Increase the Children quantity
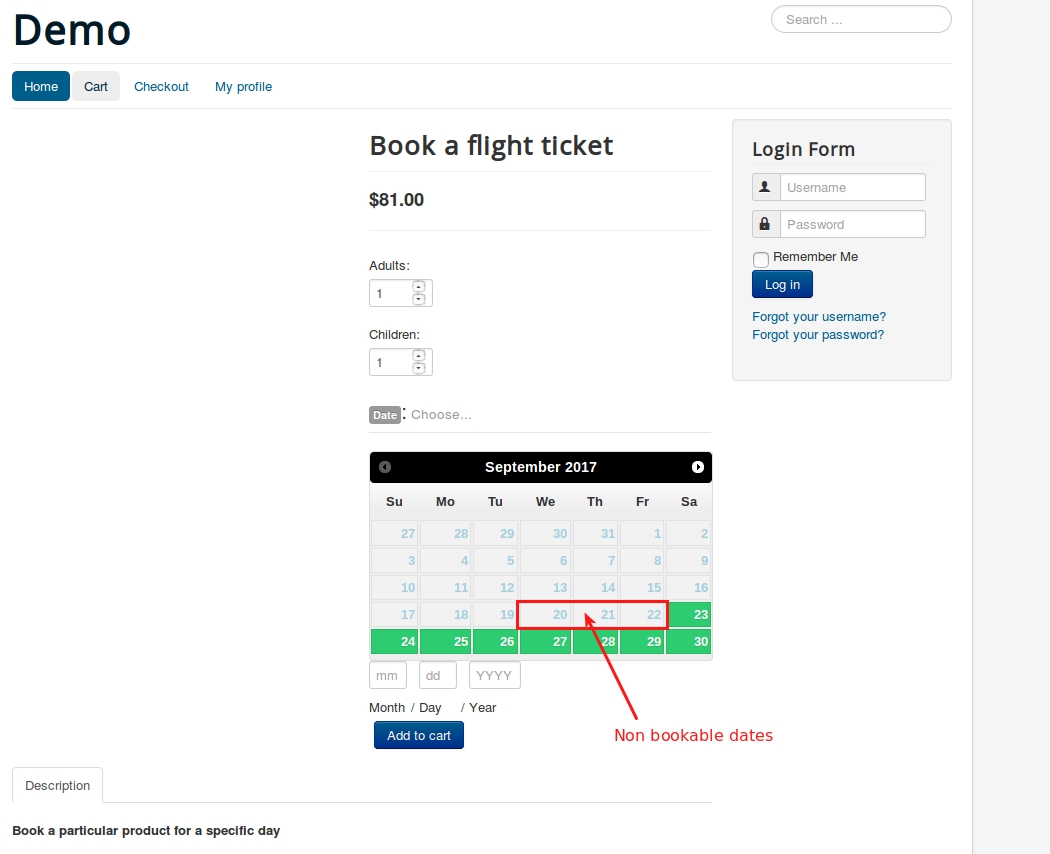 tap(419, 356)
